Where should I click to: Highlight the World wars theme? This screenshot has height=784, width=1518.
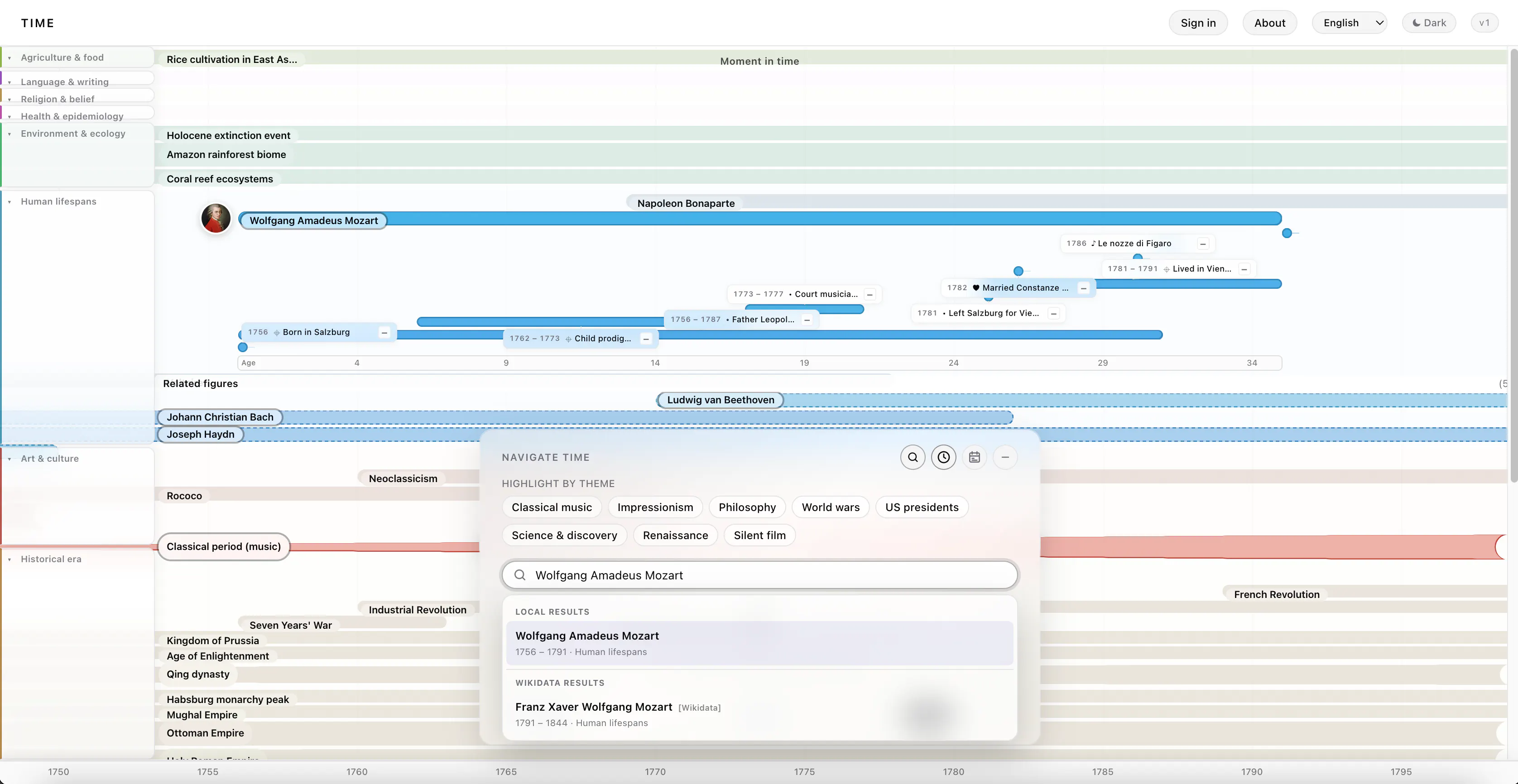click(830, 507)
